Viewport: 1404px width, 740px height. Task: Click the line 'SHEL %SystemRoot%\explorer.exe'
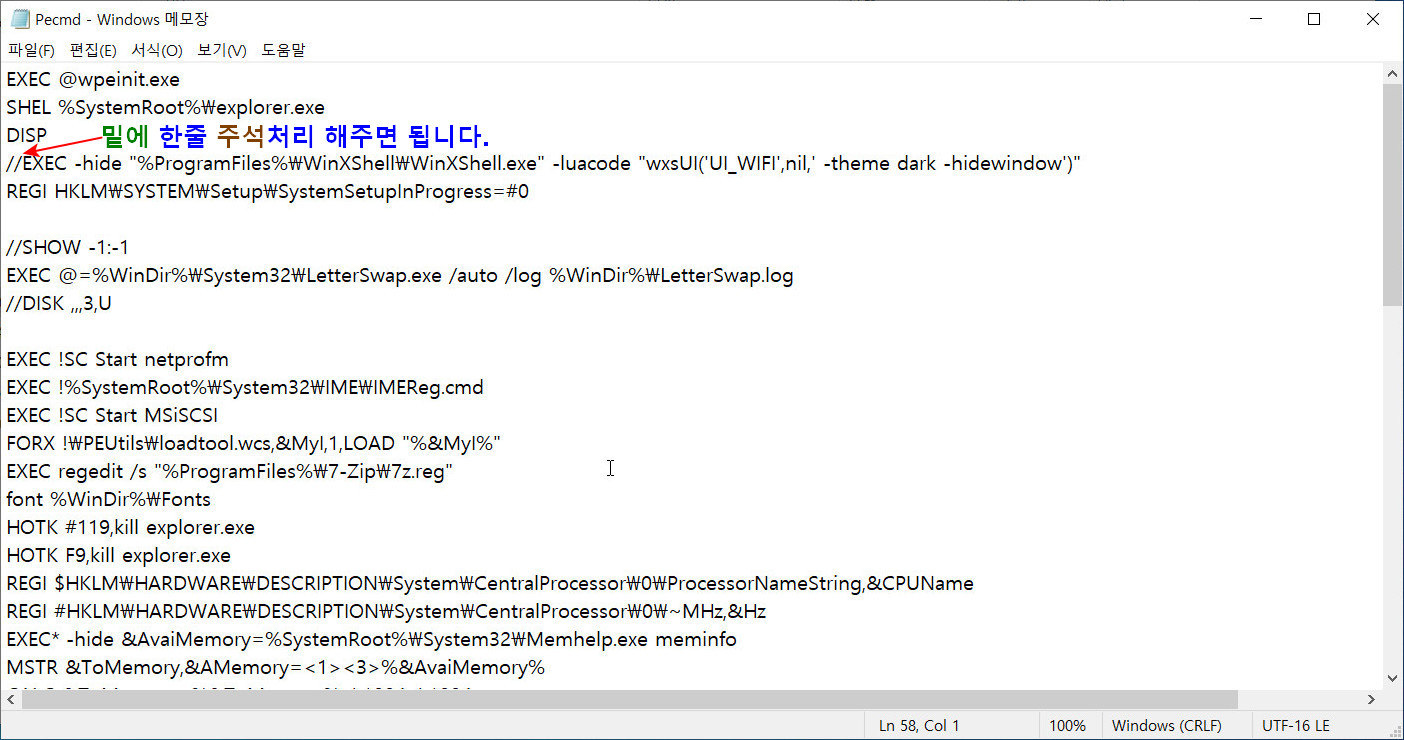pyautogui.click(x=165, y=107)
